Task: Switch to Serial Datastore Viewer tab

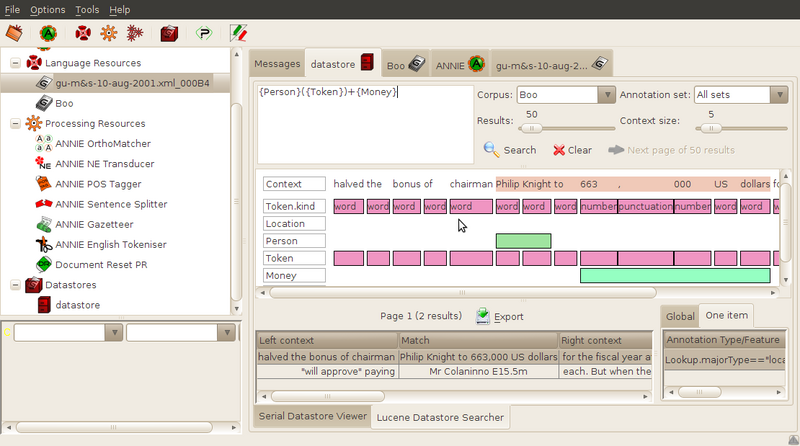Action: tap(312, 416)
